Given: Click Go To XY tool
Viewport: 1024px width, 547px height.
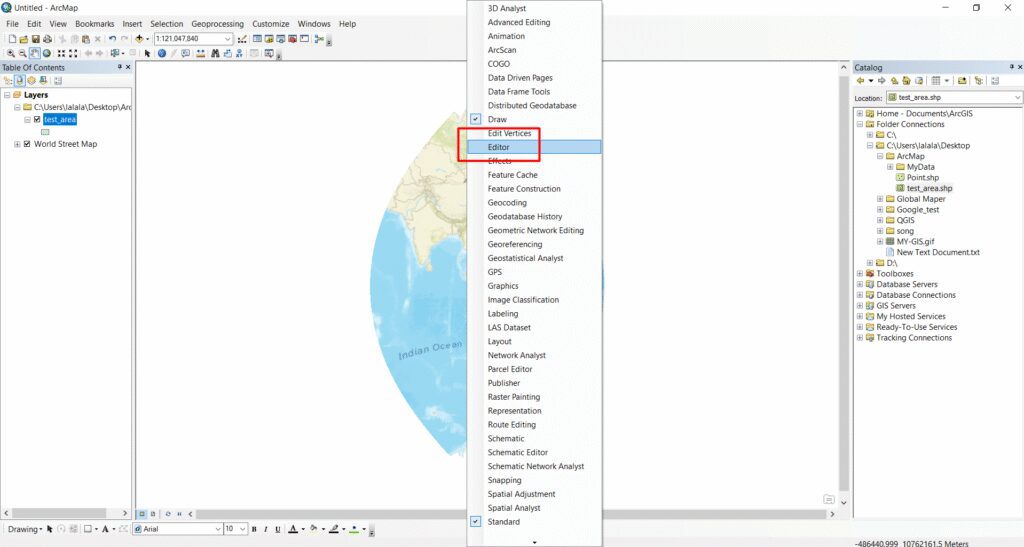Looking at the screenshot, I should click(240, 54).
